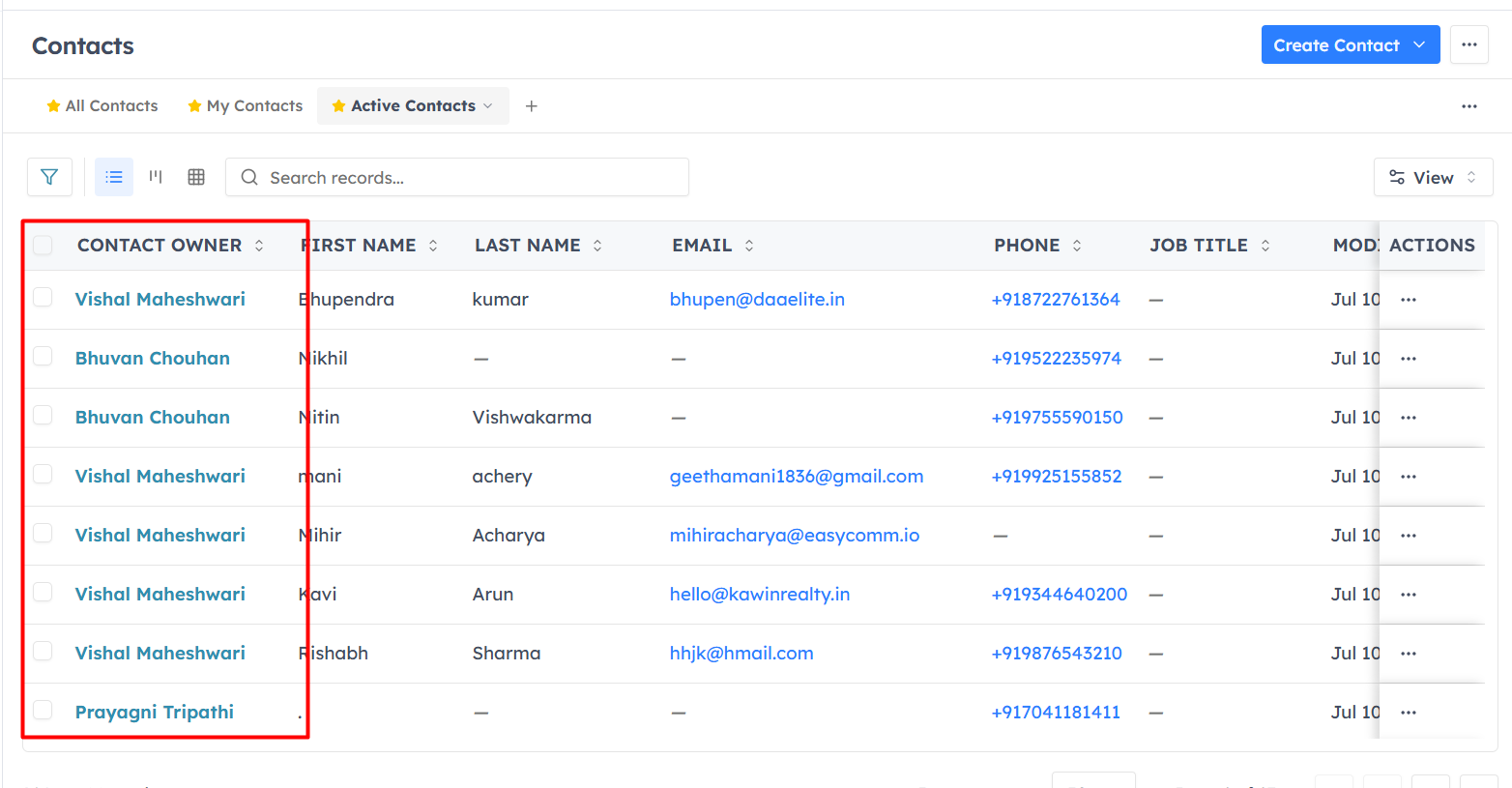Switch to grid table view icon
The height and width of the screenshot is (788, 1512).
click(x=196, y=177)
